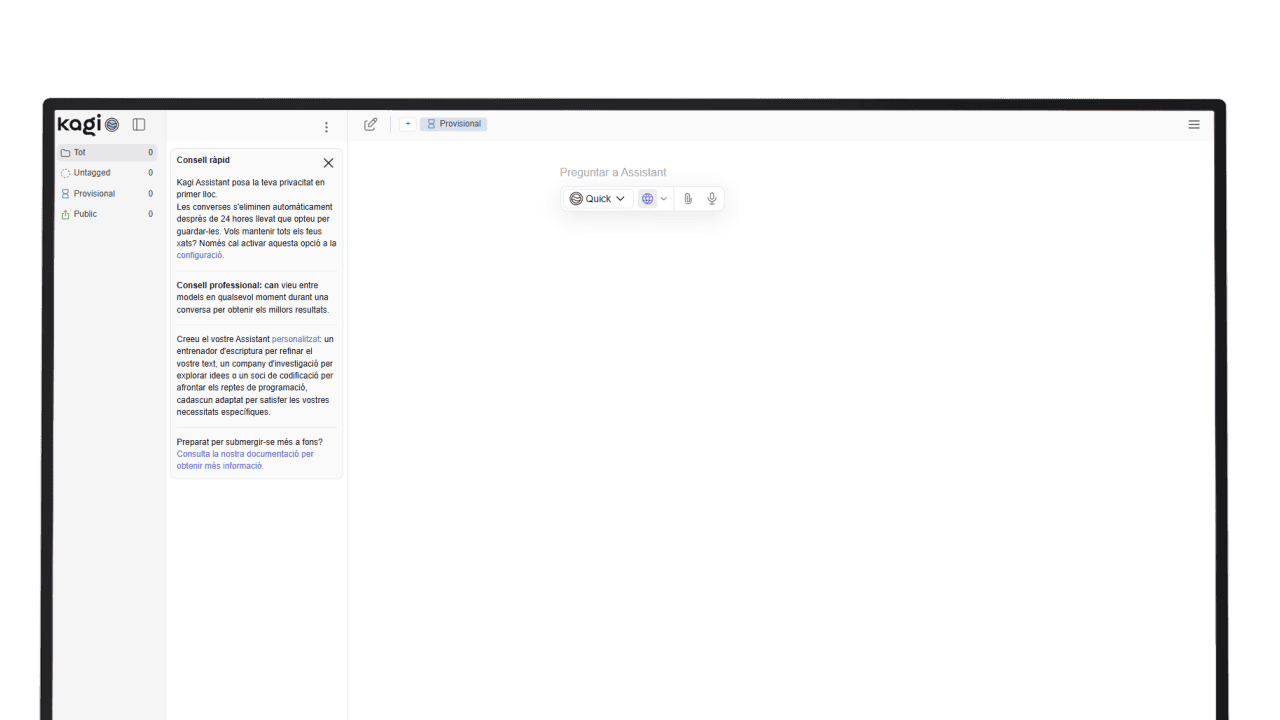Attach a file with the paperclip icon
This screenshot has height=720, width=1280.
[x=688, y=199]
